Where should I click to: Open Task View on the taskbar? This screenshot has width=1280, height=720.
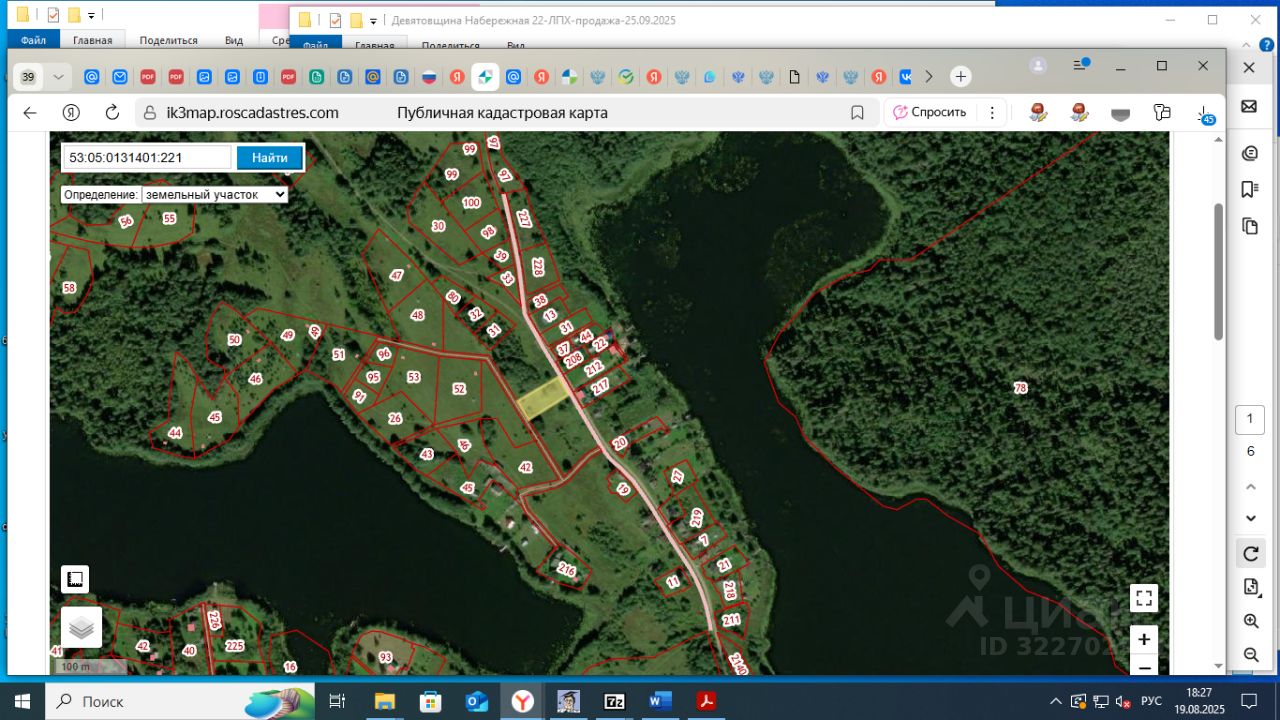click(x=337, y=702)
